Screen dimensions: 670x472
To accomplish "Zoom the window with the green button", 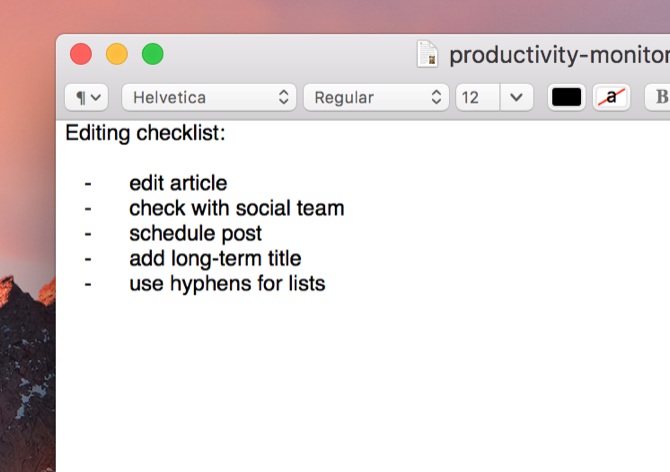I will pyautogui.click(x=152, y=54).
